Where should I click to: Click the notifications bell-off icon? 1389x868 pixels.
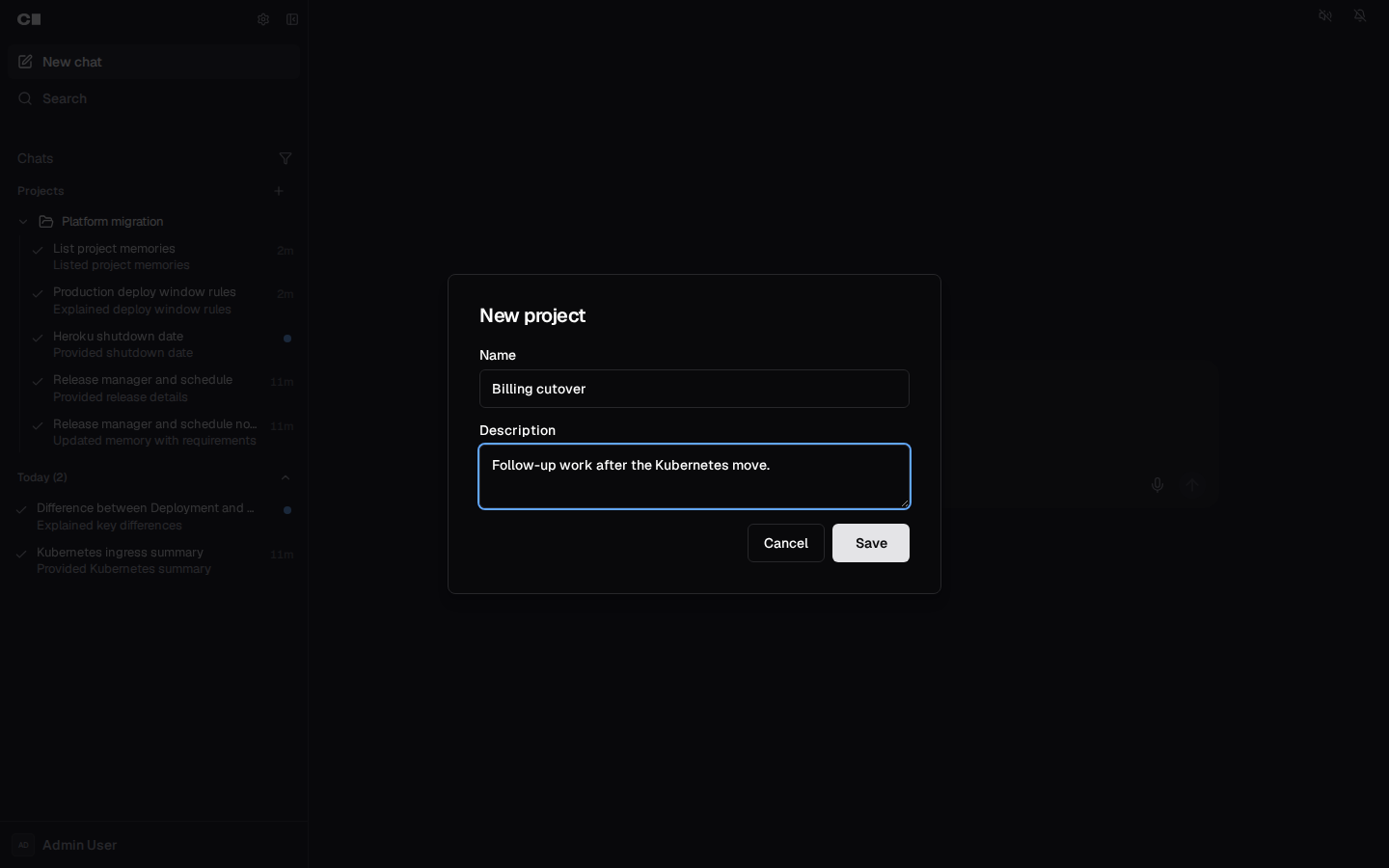(x=1360, y=16)
